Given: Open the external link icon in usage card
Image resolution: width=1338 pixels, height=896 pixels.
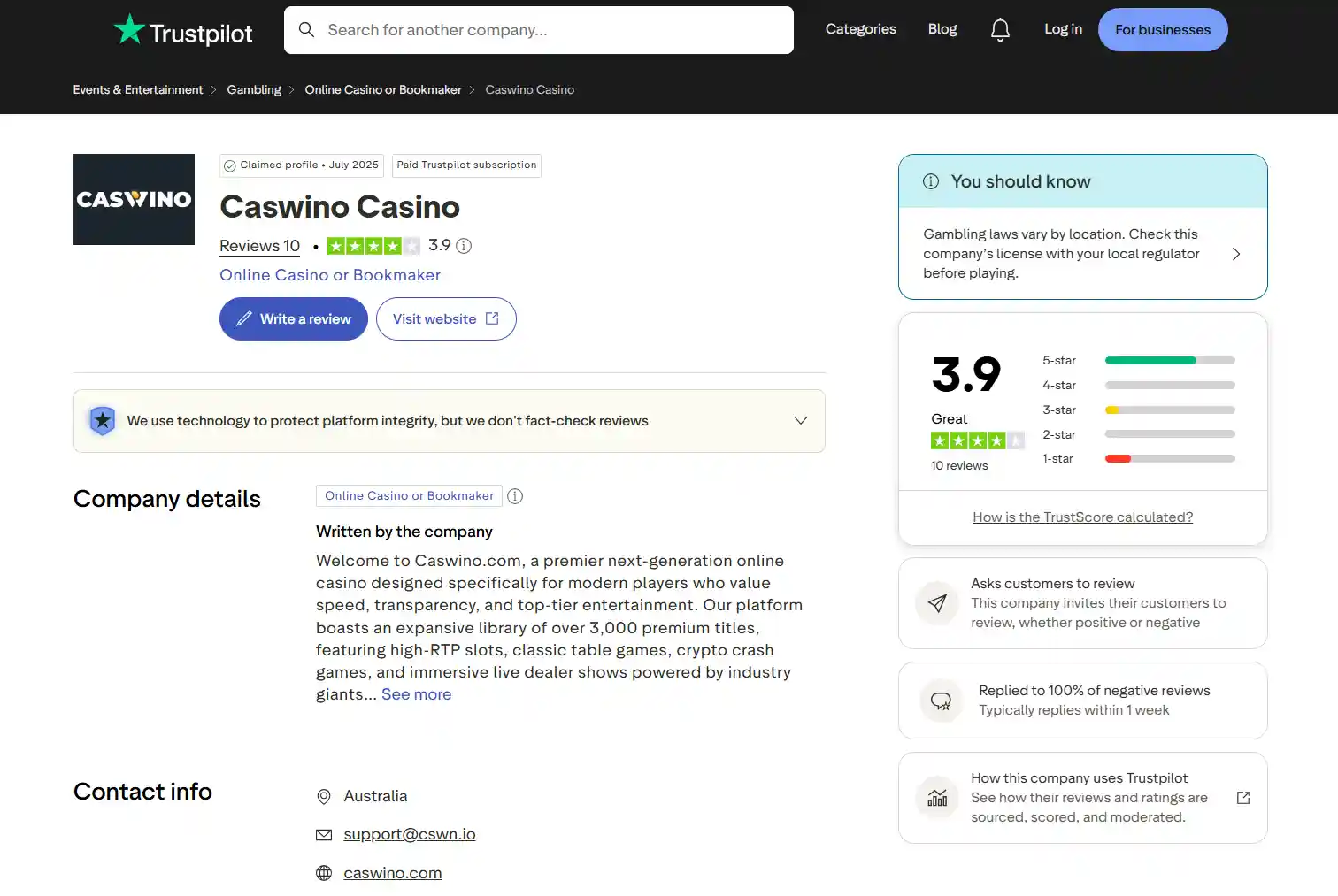Looking at the screenshot, I should click(x=1243, y=798).
